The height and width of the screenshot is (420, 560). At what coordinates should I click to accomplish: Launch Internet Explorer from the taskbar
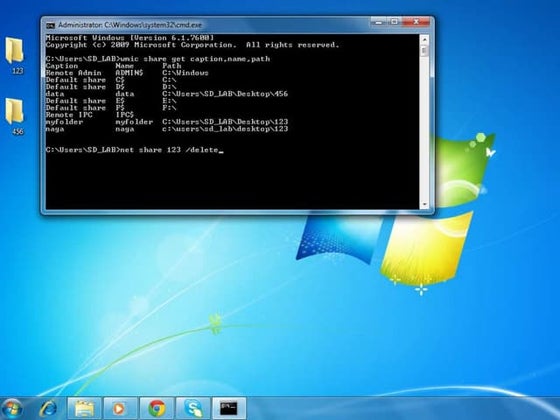[x=48, y=408]
